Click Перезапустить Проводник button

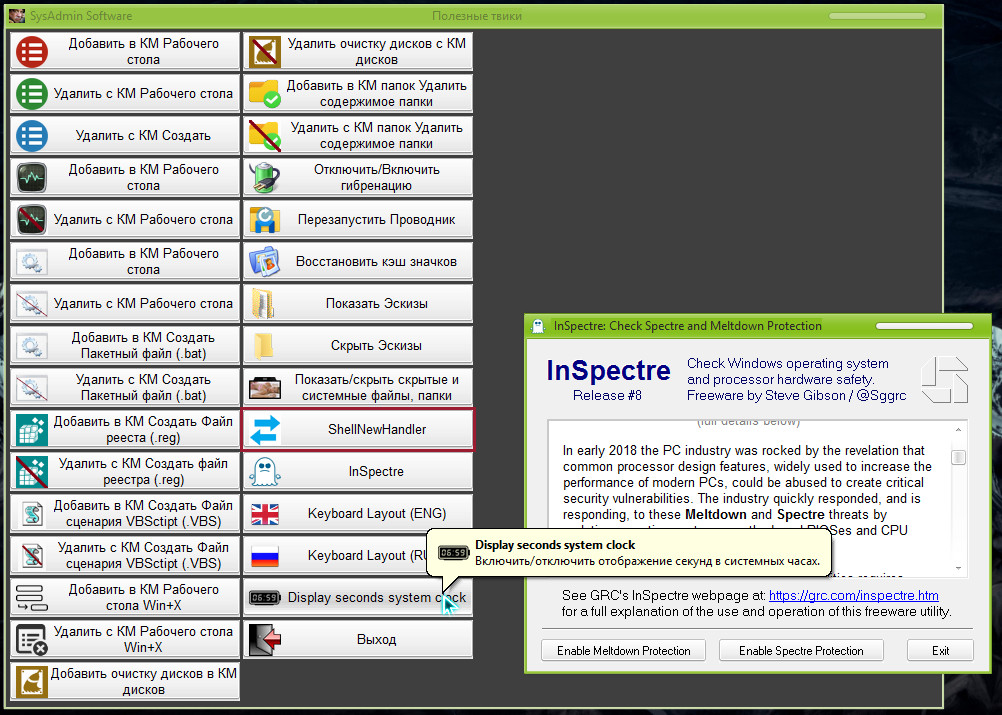click(x=358, y=219)
